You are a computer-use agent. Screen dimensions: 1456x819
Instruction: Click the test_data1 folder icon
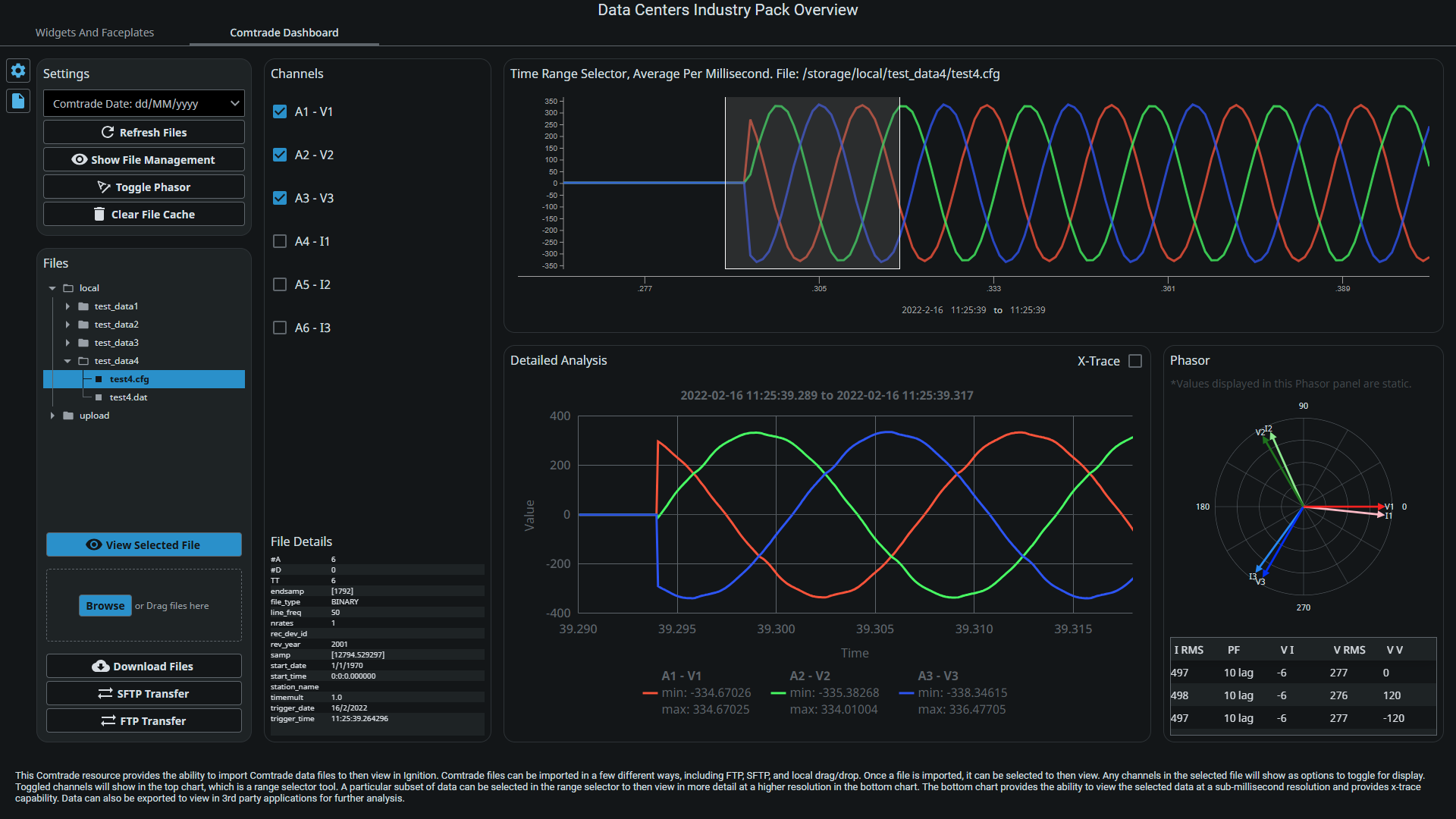point(83,306)
